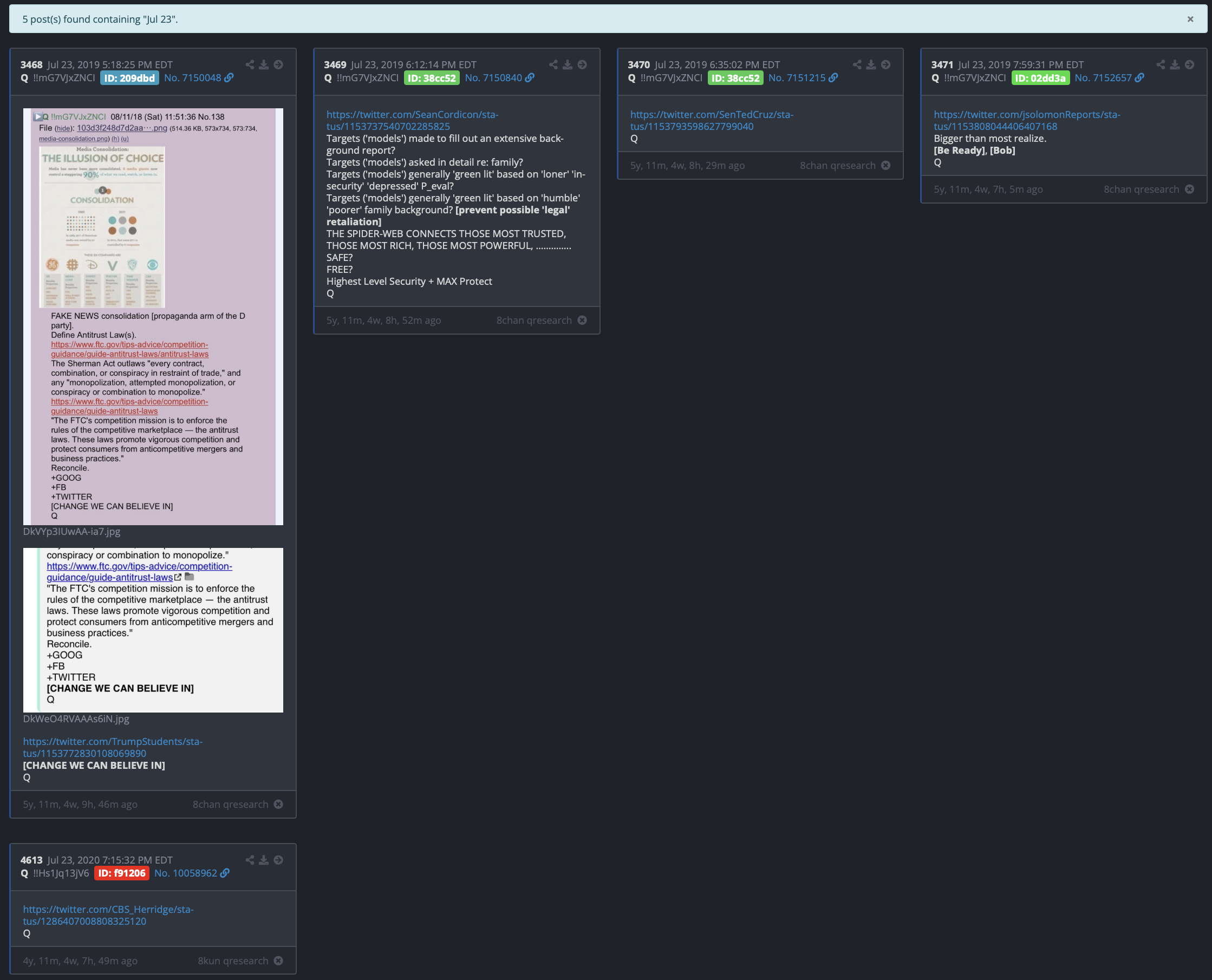
Task: Click post number 3469
Action: [335, 65]
